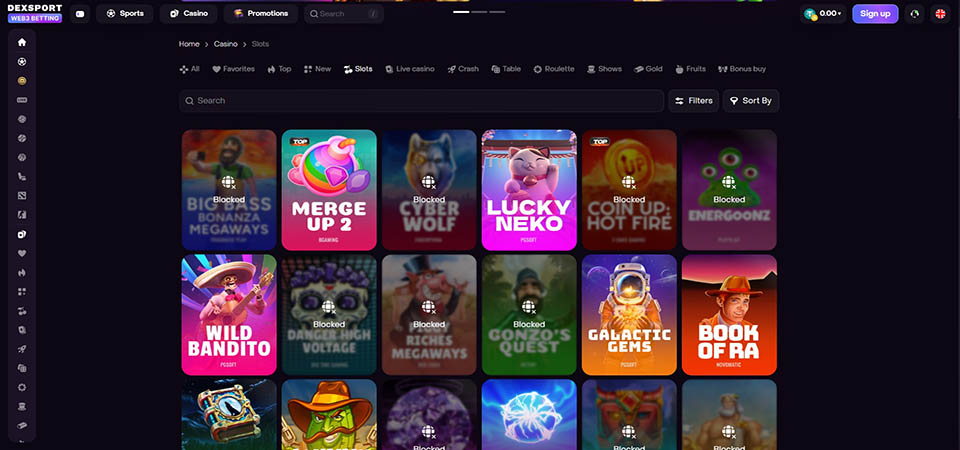Viewport: 960px width, 450px height.
Task: Switch to the Favorites category tab
Action: click(233, 69)
